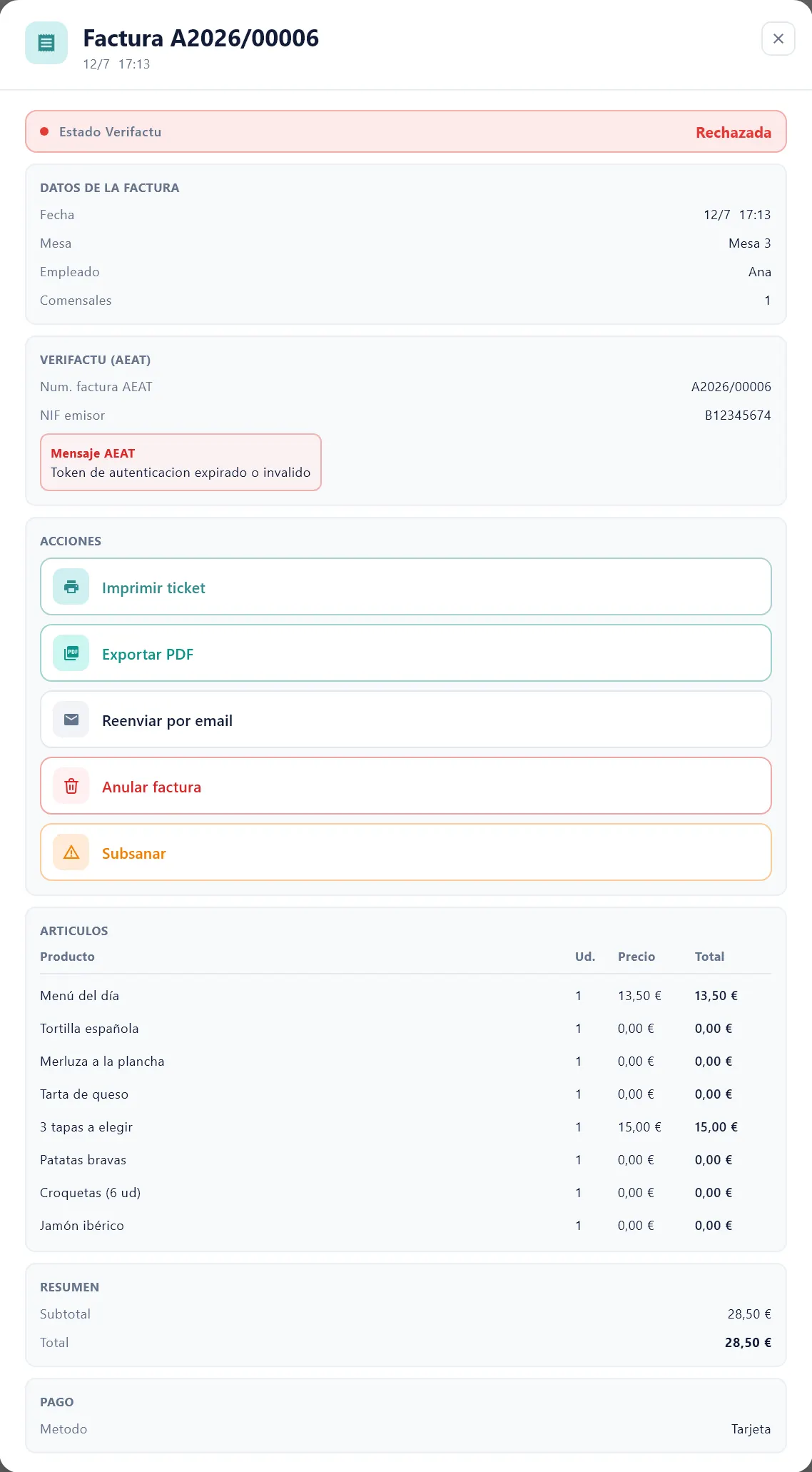Screen dimensions: 812x1472
Task: Select the employee name Ana
Action: pyautogui.click(x=760, y=272)
